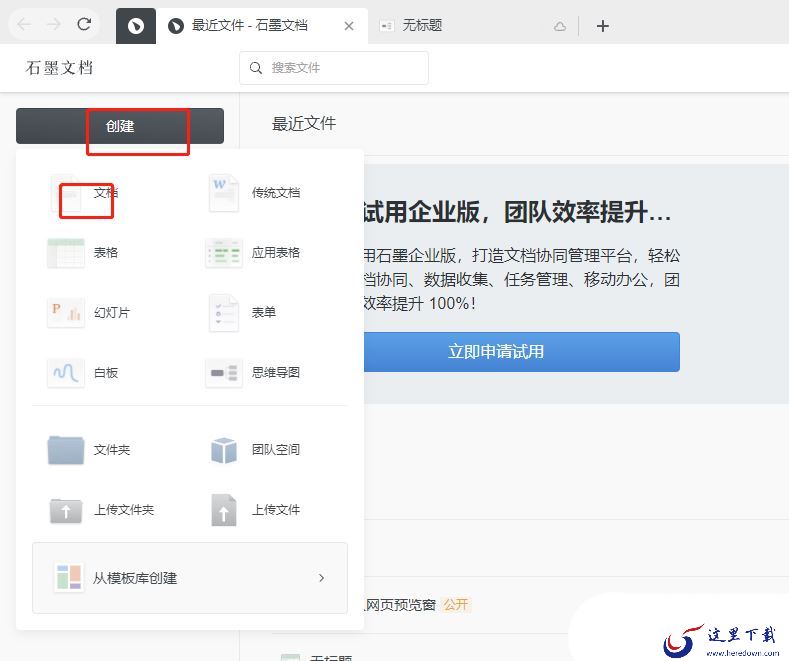Click the 上传文件 upload file icon
The width and height of the screenshot is (789, 661).
click(224, 510)
